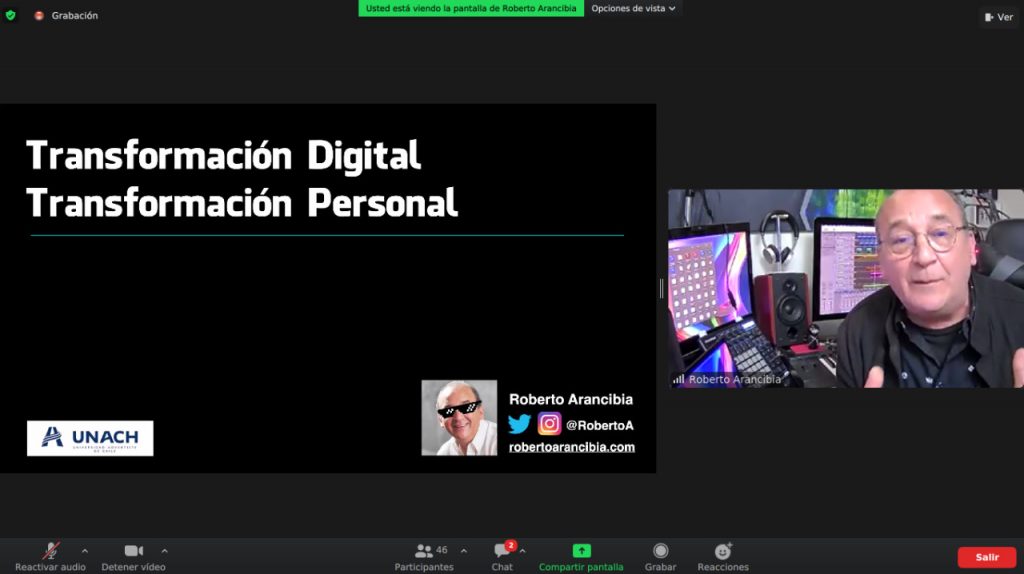Start recording with Grabar icon

tap(660, 551)
